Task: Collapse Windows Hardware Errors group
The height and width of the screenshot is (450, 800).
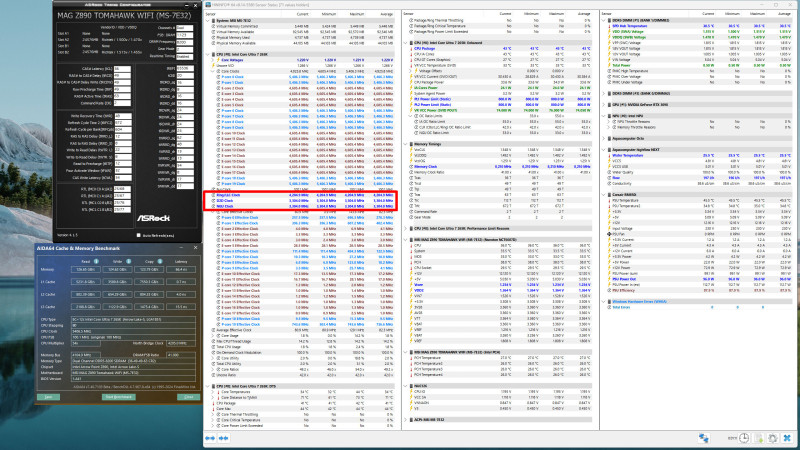Action: tap(604, 302)
